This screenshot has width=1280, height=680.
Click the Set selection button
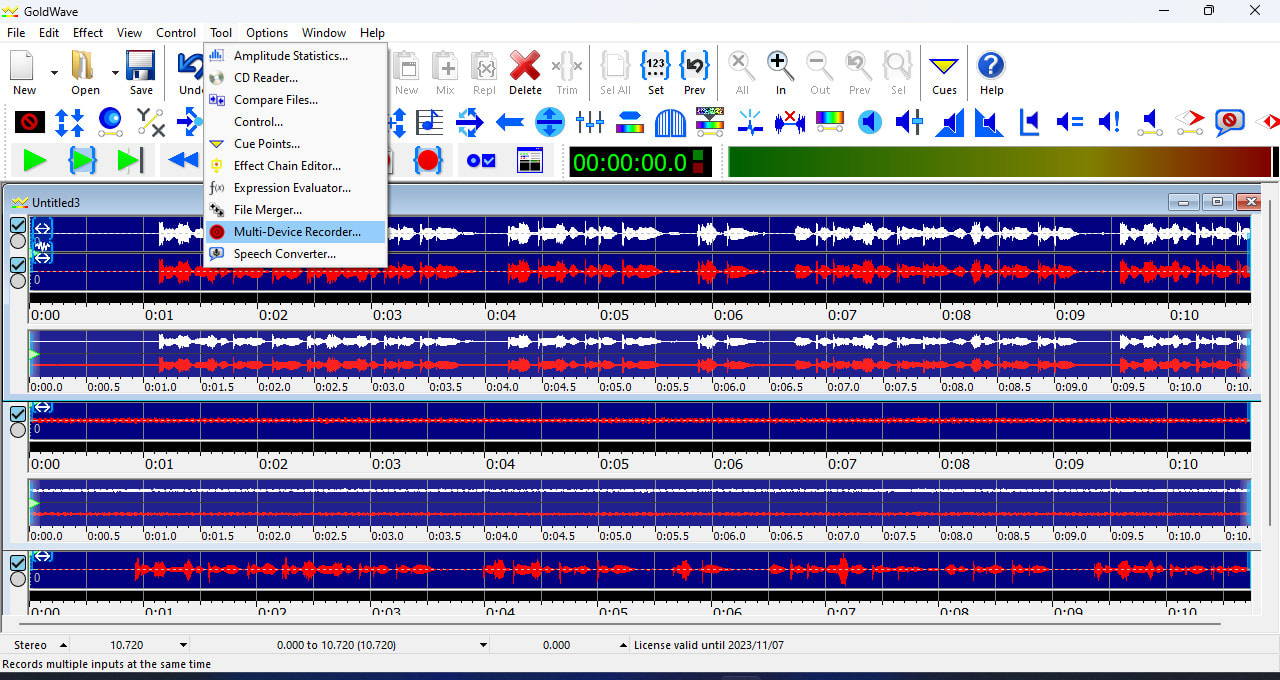655,73
